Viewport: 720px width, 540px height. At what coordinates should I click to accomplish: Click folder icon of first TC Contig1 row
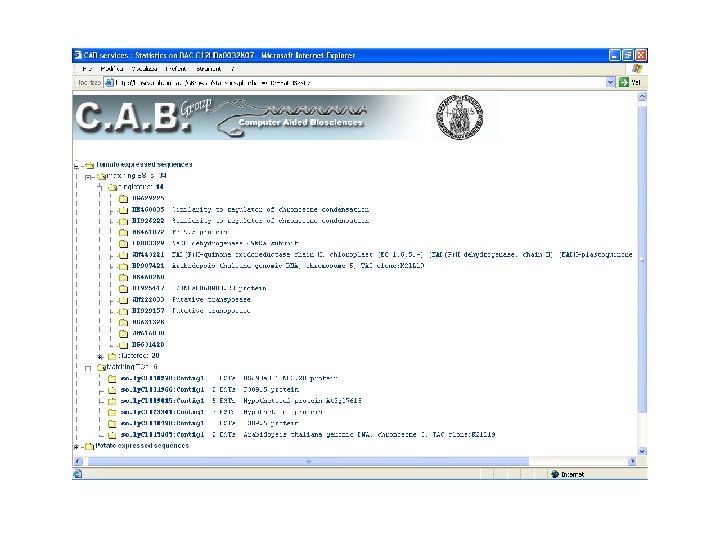click(112, 379)
